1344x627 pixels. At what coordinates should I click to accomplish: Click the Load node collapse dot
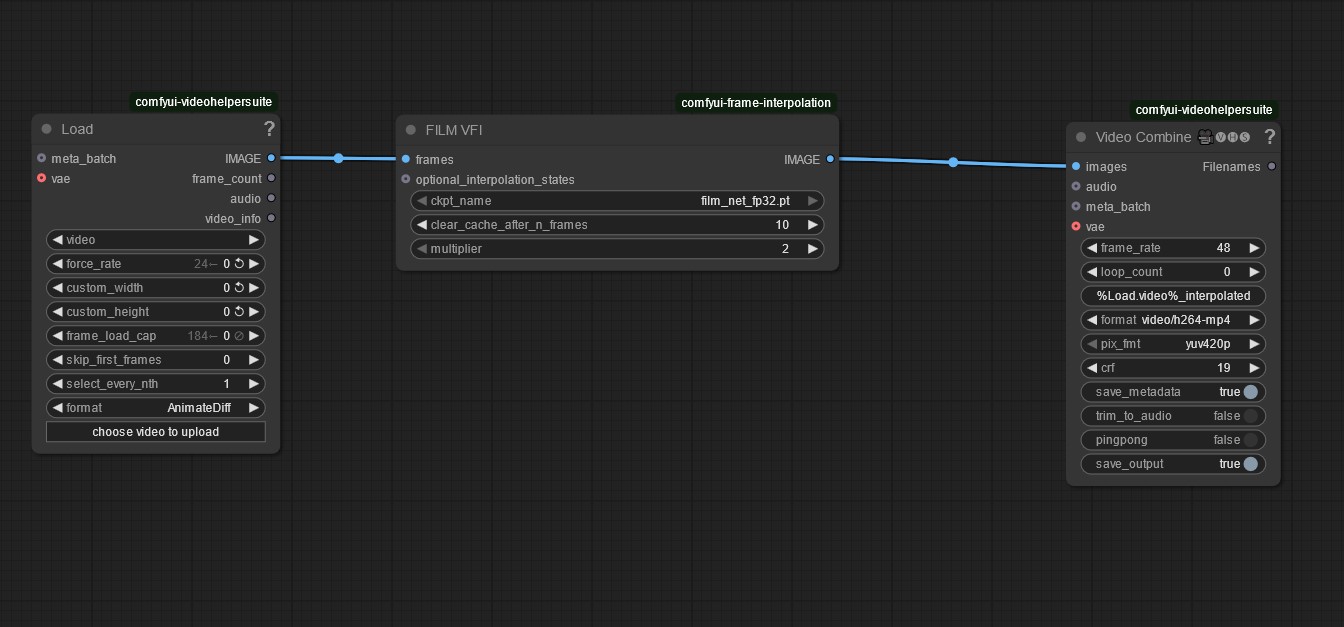click(x=47, y=129)
